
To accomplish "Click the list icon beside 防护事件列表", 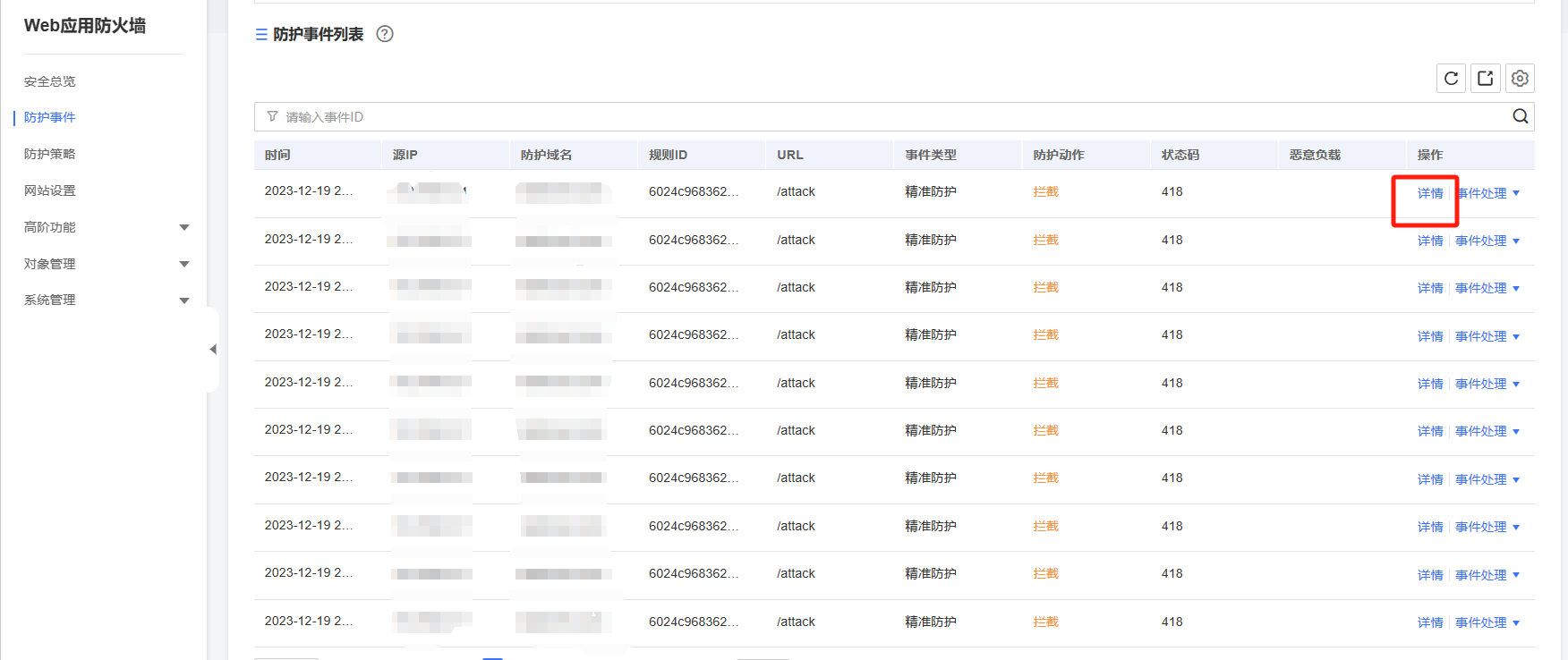I will point(261,35).
